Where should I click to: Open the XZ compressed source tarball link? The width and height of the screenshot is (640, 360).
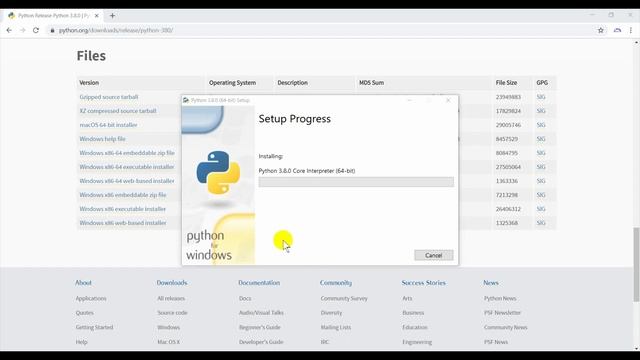pos(118,111)
